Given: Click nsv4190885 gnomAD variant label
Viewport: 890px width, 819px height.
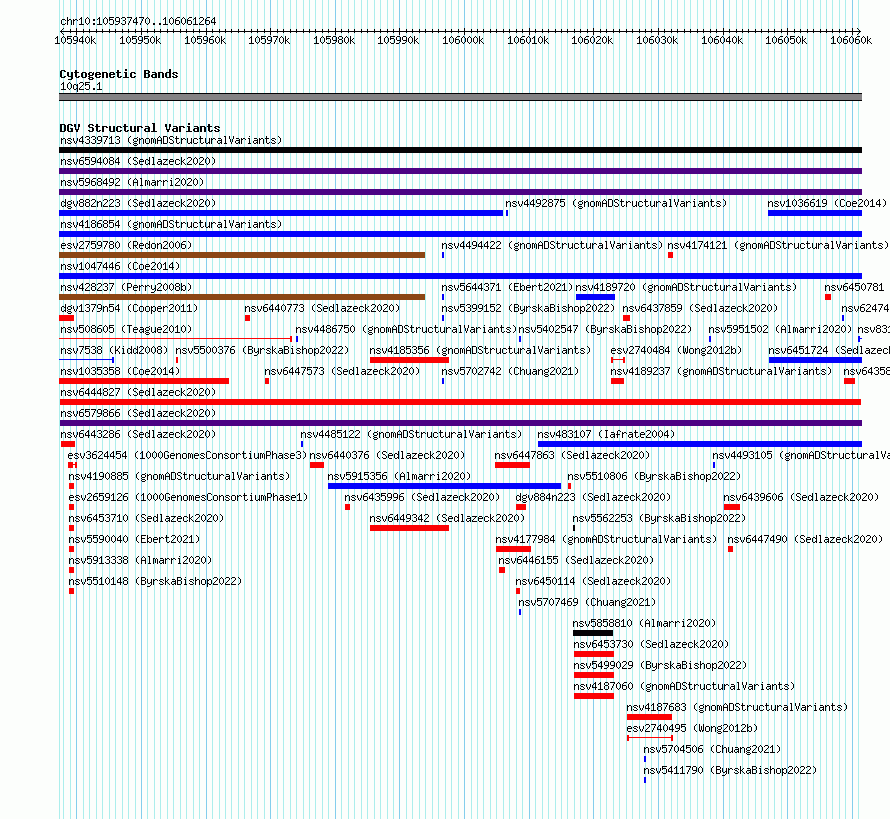Looking at the screenshot, I should point(179,476).
